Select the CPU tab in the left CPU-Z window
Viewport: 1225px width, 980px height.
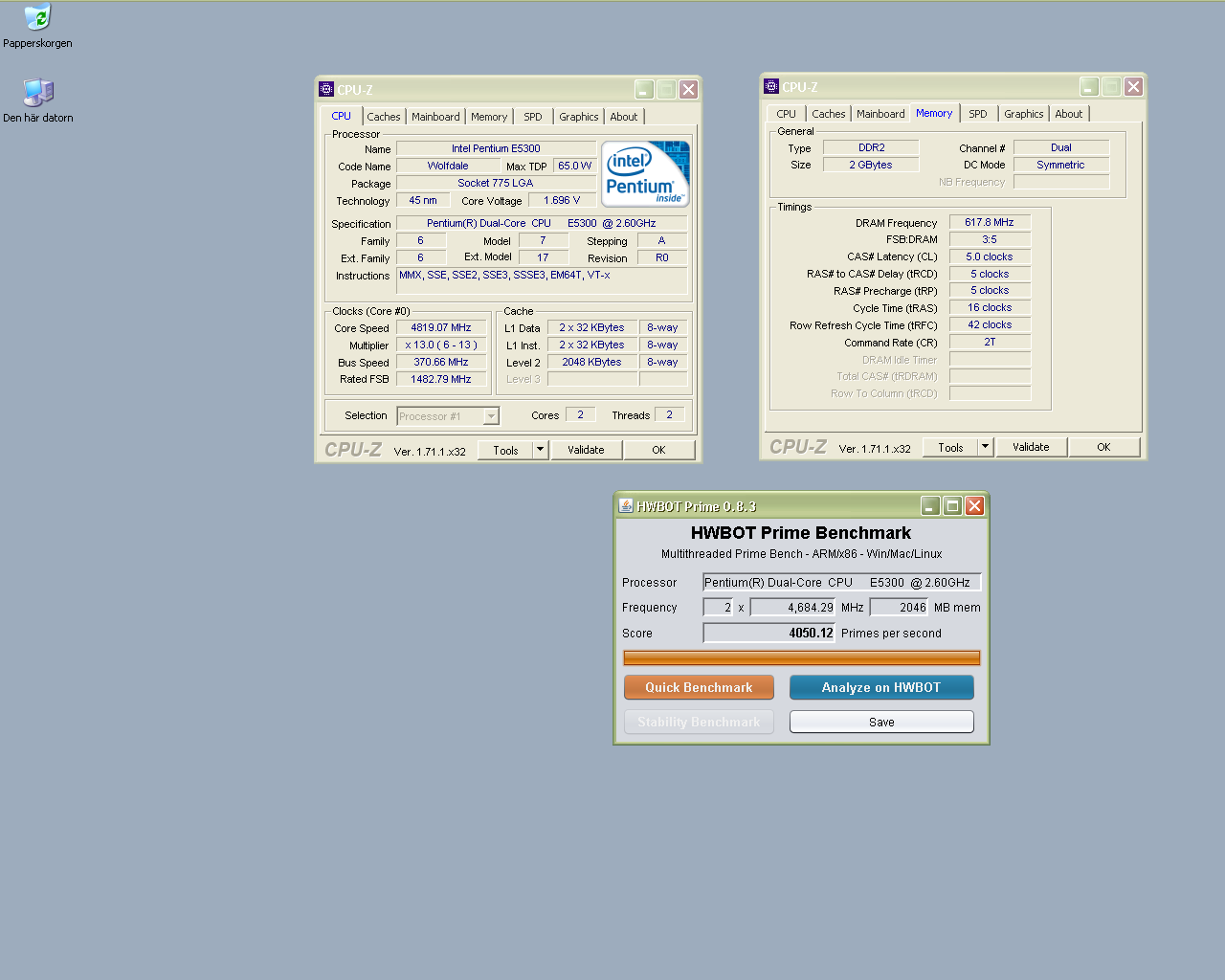click(x=342, y=116)
